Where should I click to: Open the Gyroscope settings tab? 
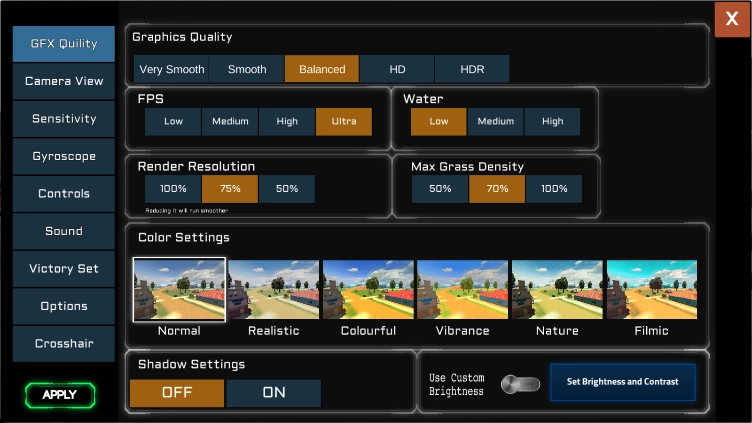coord(64,157)
